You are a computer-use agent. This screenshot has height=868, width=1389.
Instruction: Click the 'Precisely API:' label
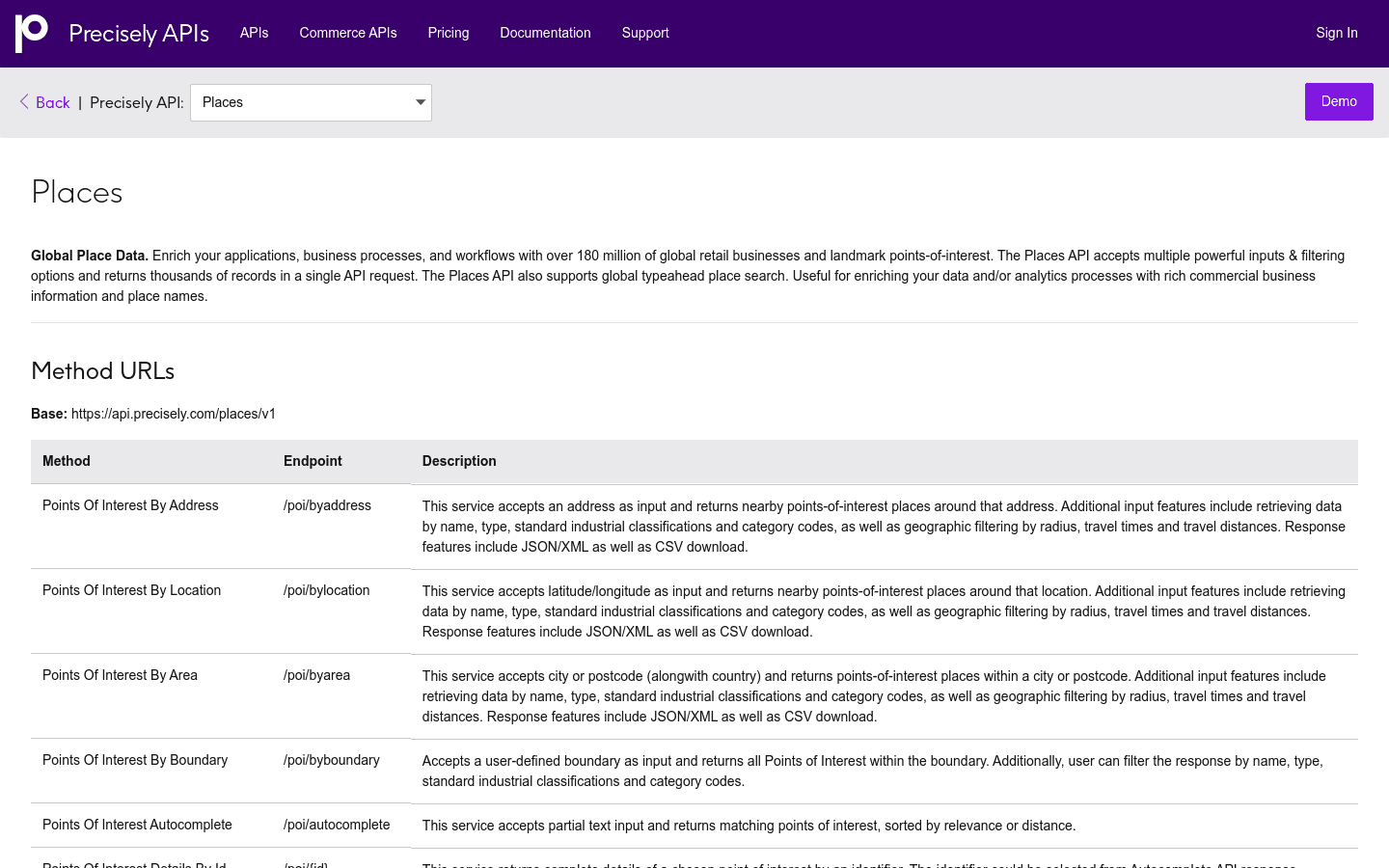[x=137, y=102]
